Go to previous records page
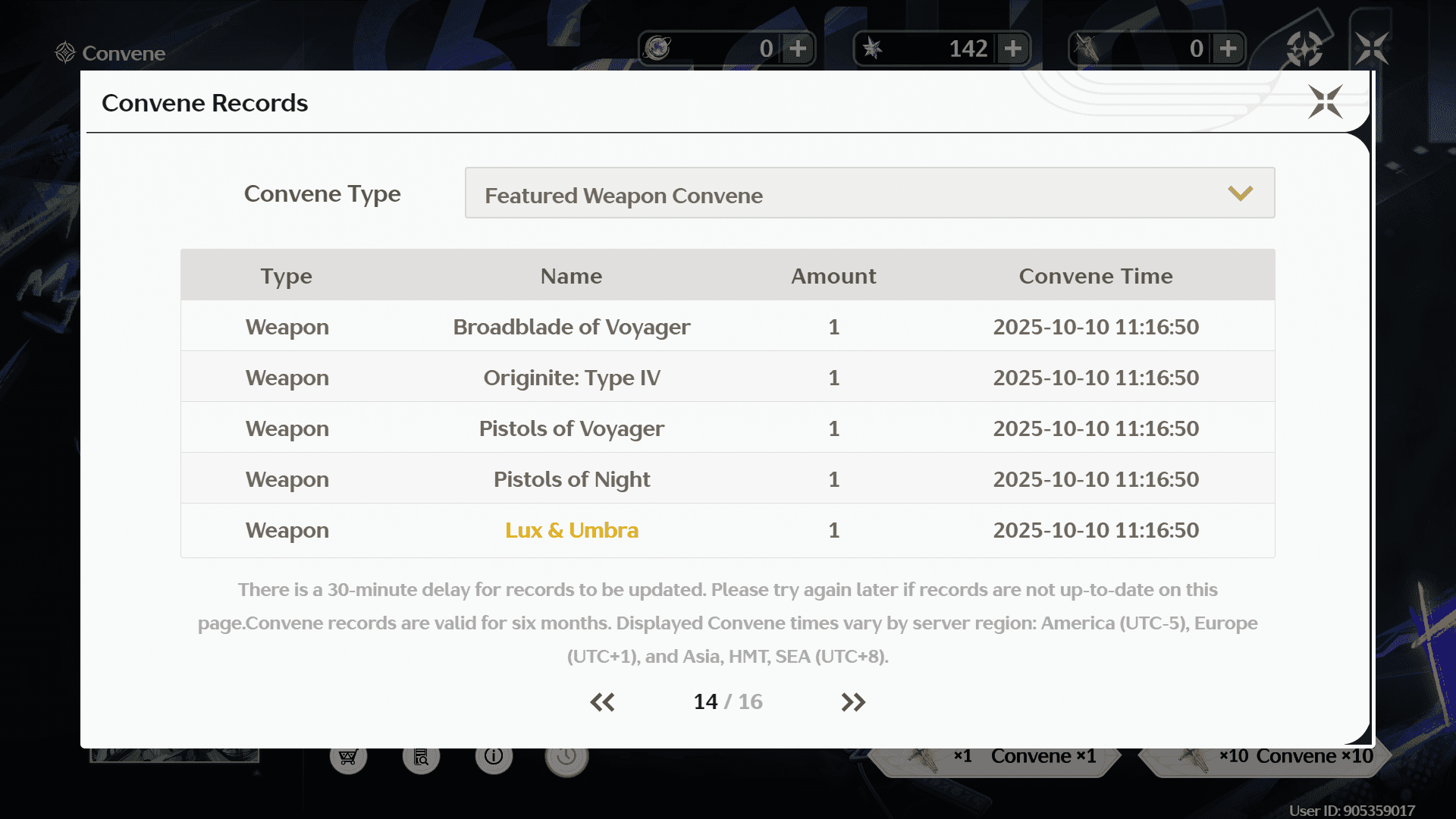The width and height of the screenshot is (1456, 819). point(602,702)
